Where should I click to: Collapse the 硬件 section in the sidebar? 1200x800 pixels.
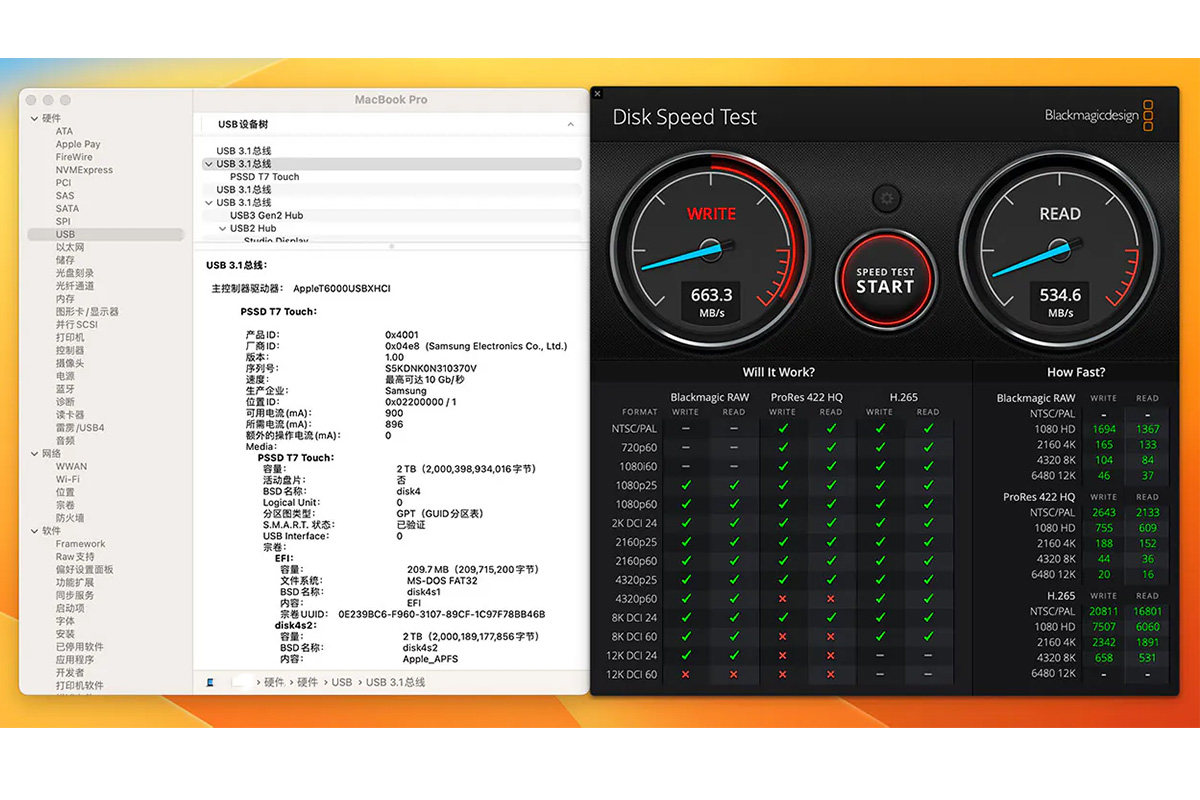pyautogui.click(x=33, y=118)
